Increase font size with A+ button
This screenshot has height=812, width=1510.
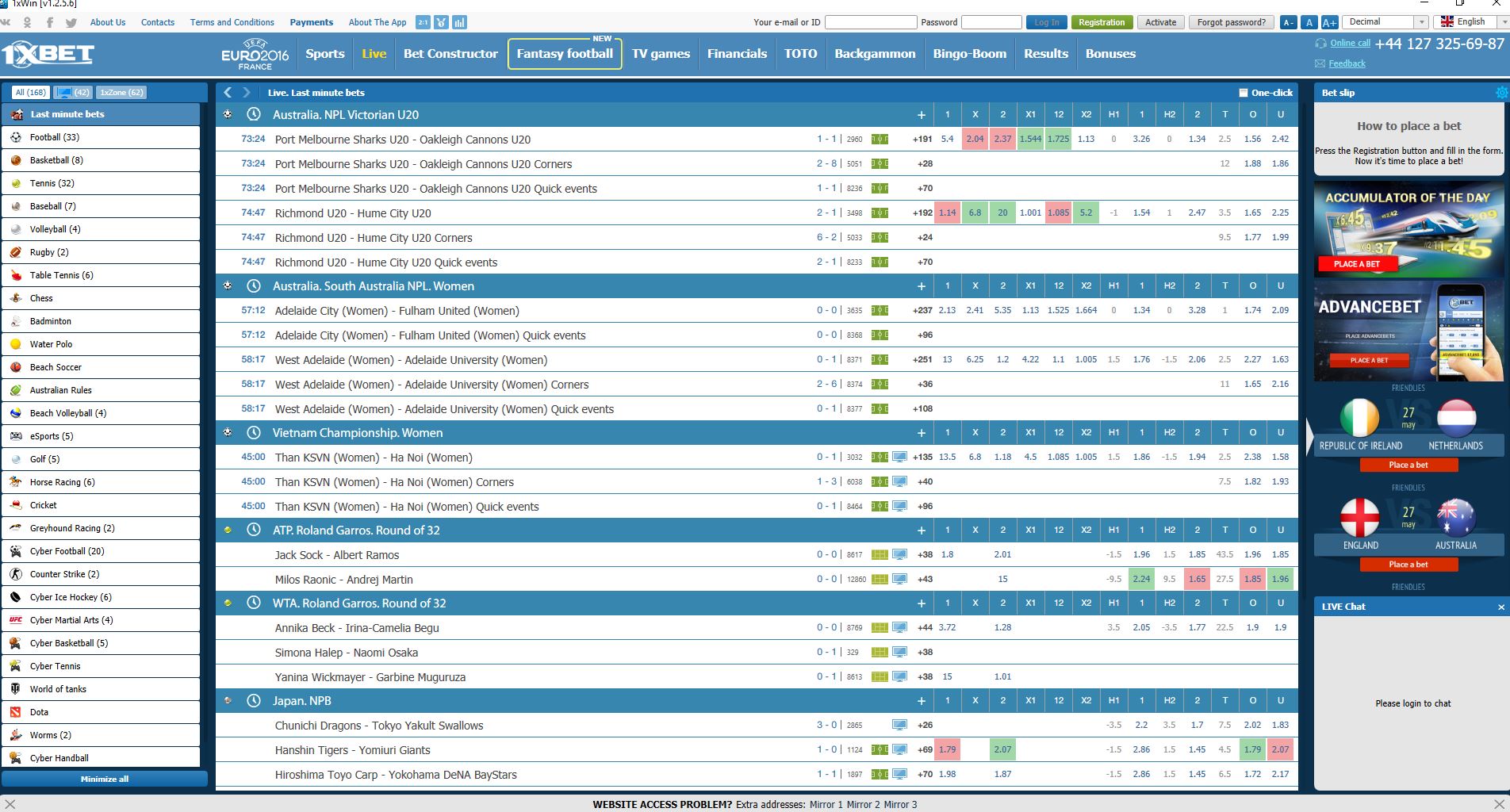[1329, 22]
